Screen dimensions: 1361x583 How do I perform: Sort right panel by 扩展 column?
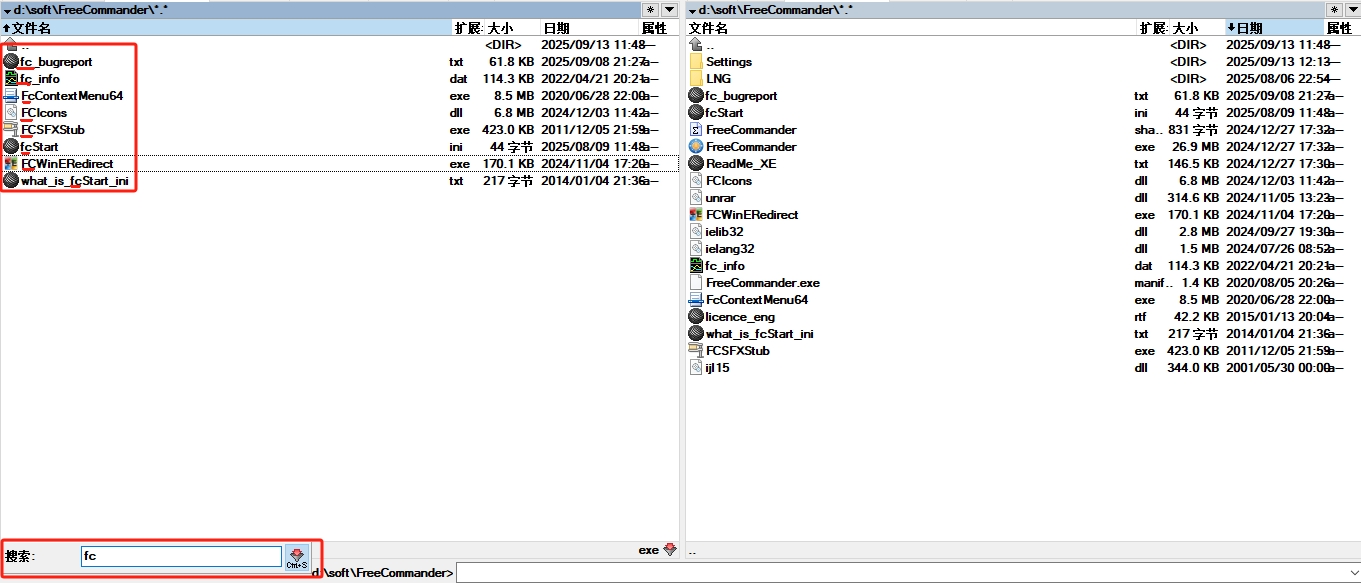[x=1154, y=28]
